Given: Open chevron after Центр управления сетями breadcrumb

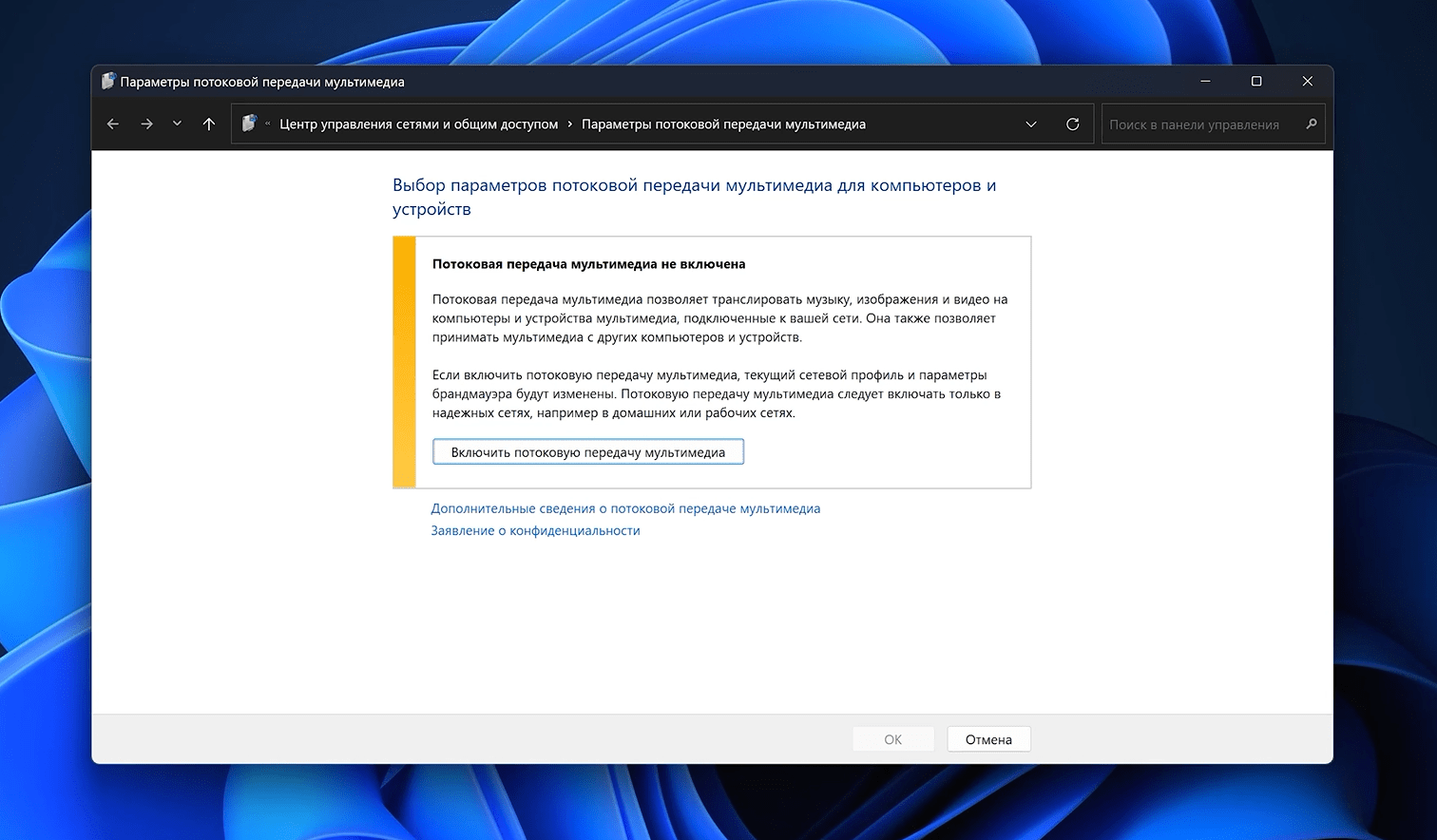Looking at the screenshot, I should tap(570, 124).
